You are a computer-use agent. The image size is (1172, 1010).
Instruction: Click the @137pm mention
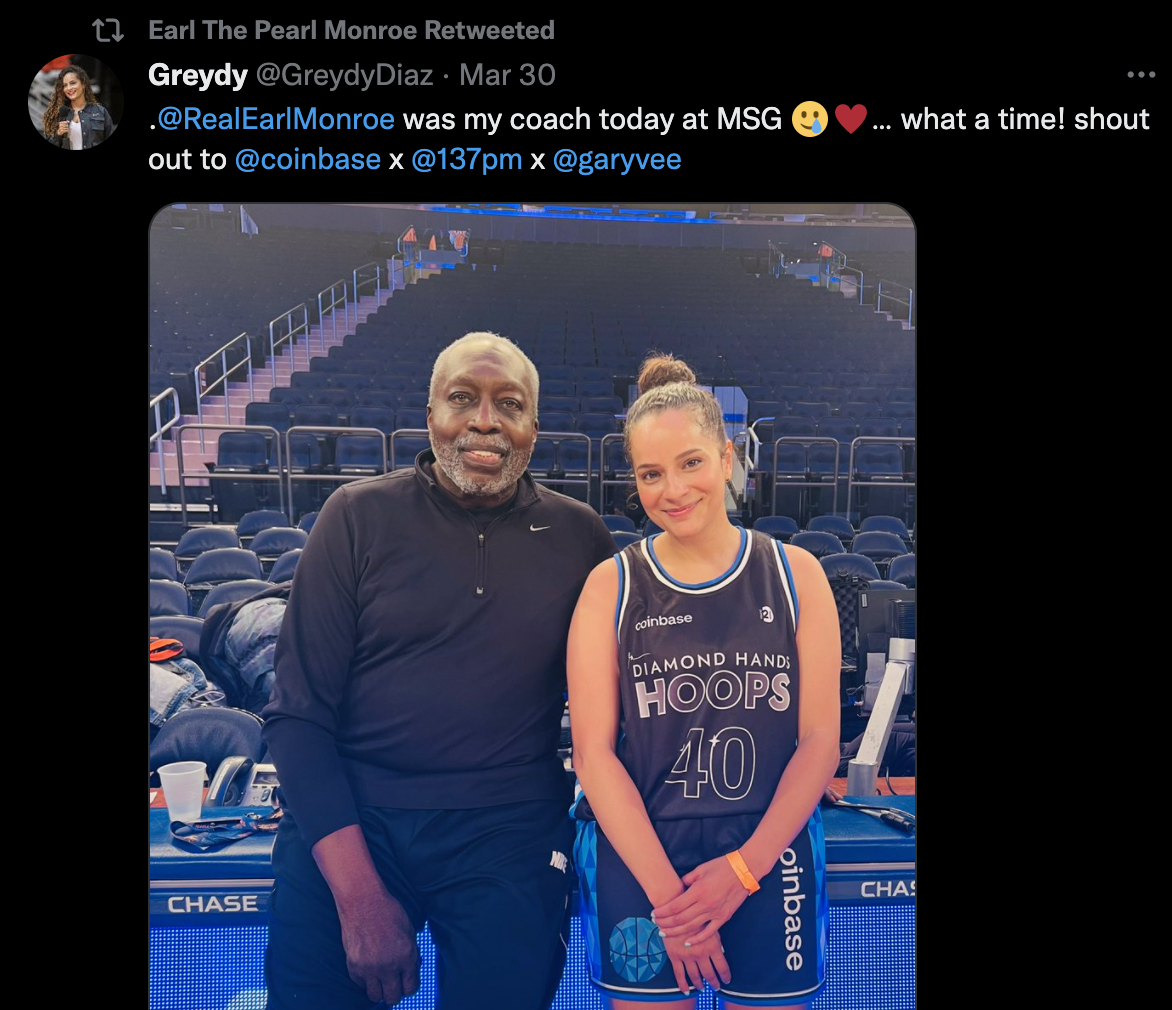(x=466, y=159)
